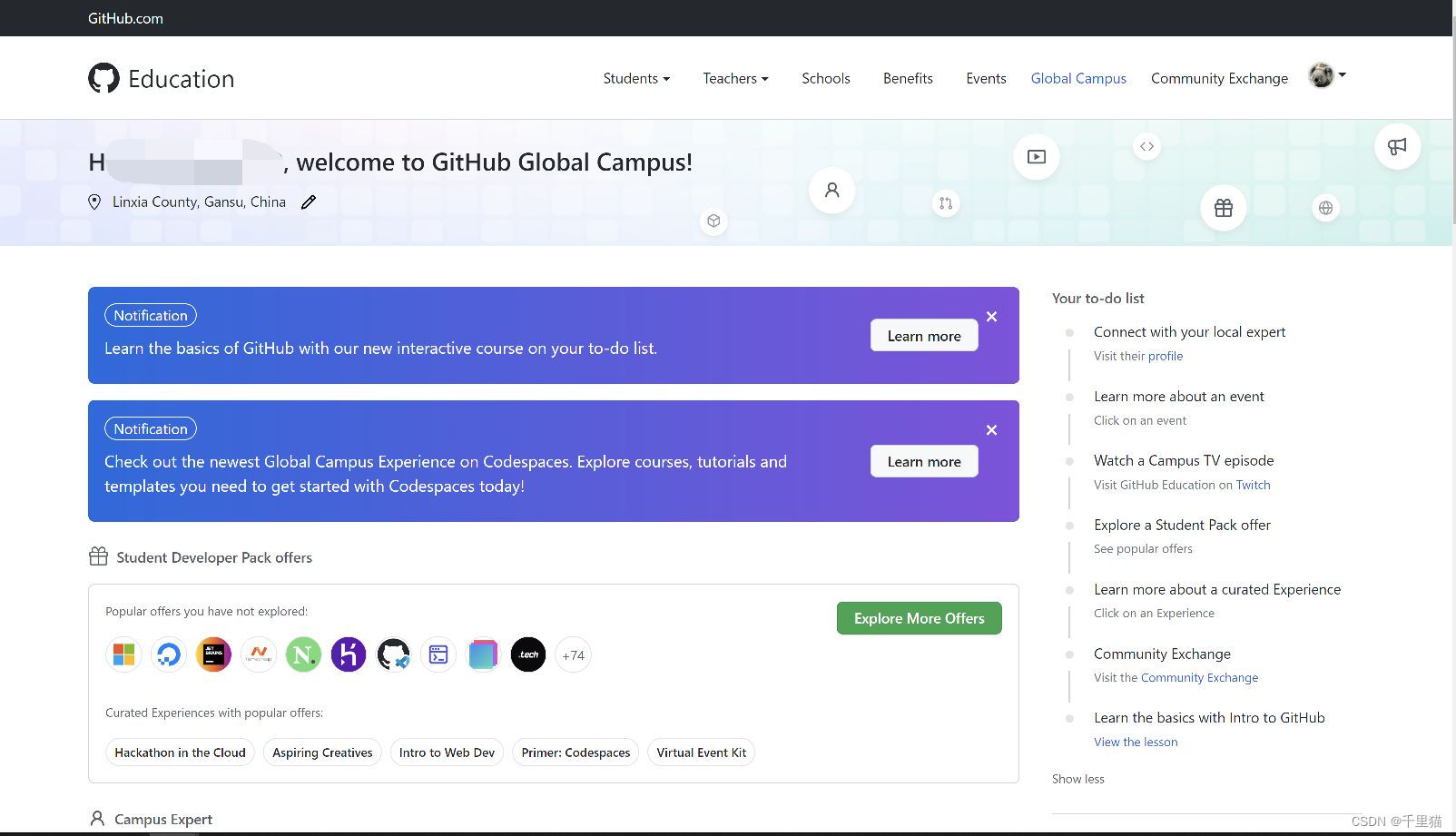
Task: Click the 'Explore a Student Pack offer' item
Action: 1182,525
